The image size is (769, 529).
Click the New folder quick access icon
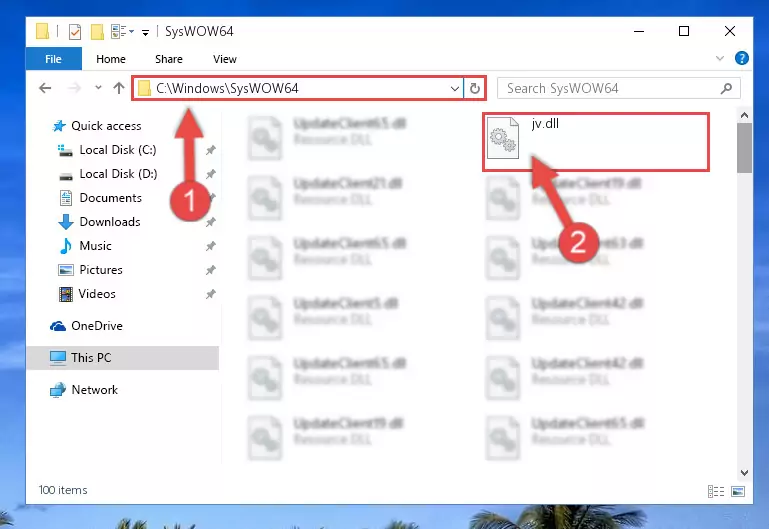97,32
